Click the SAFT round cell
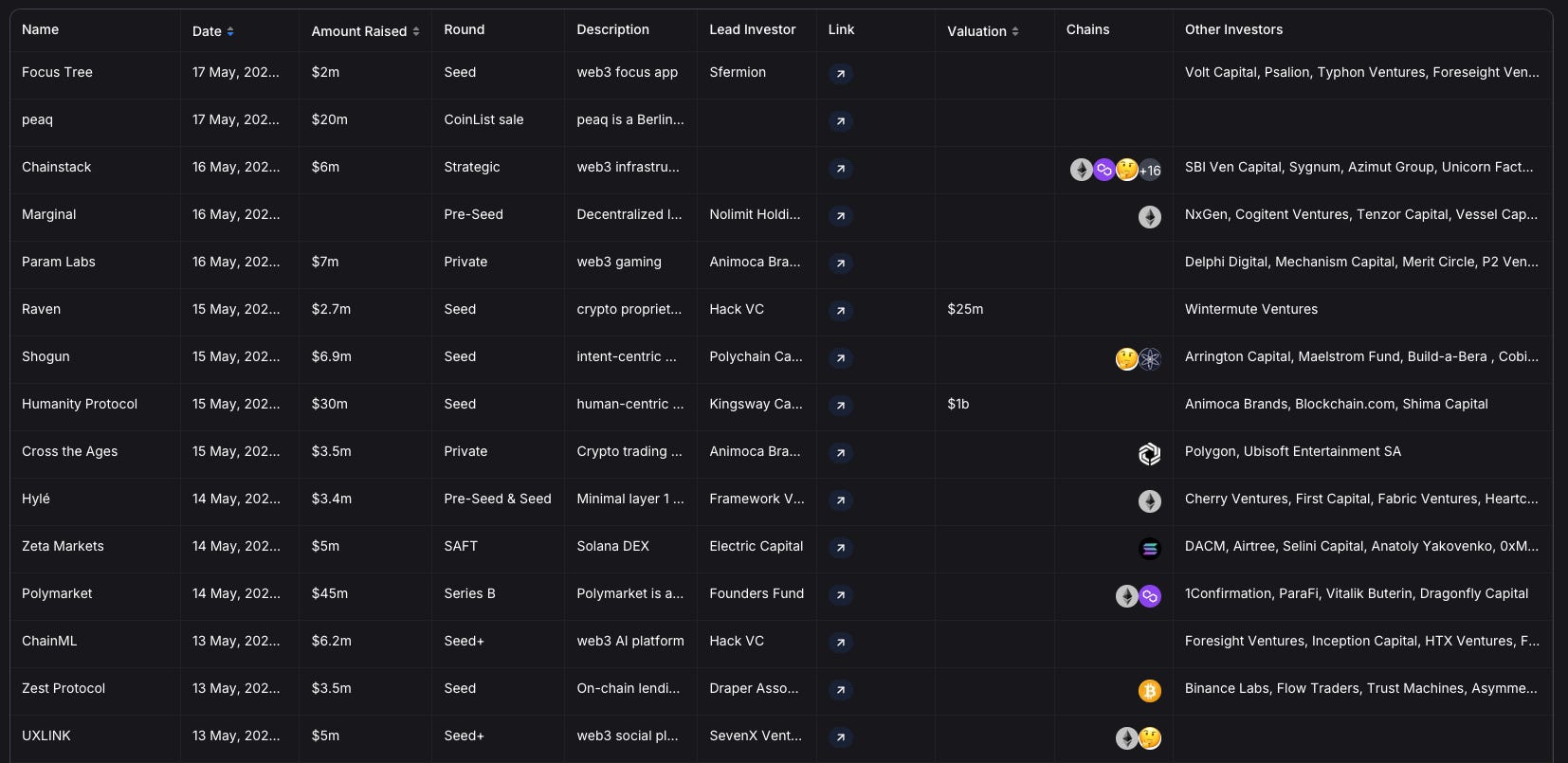The image size is (1568, 763). pyautogui.click(x=498, y=547)
